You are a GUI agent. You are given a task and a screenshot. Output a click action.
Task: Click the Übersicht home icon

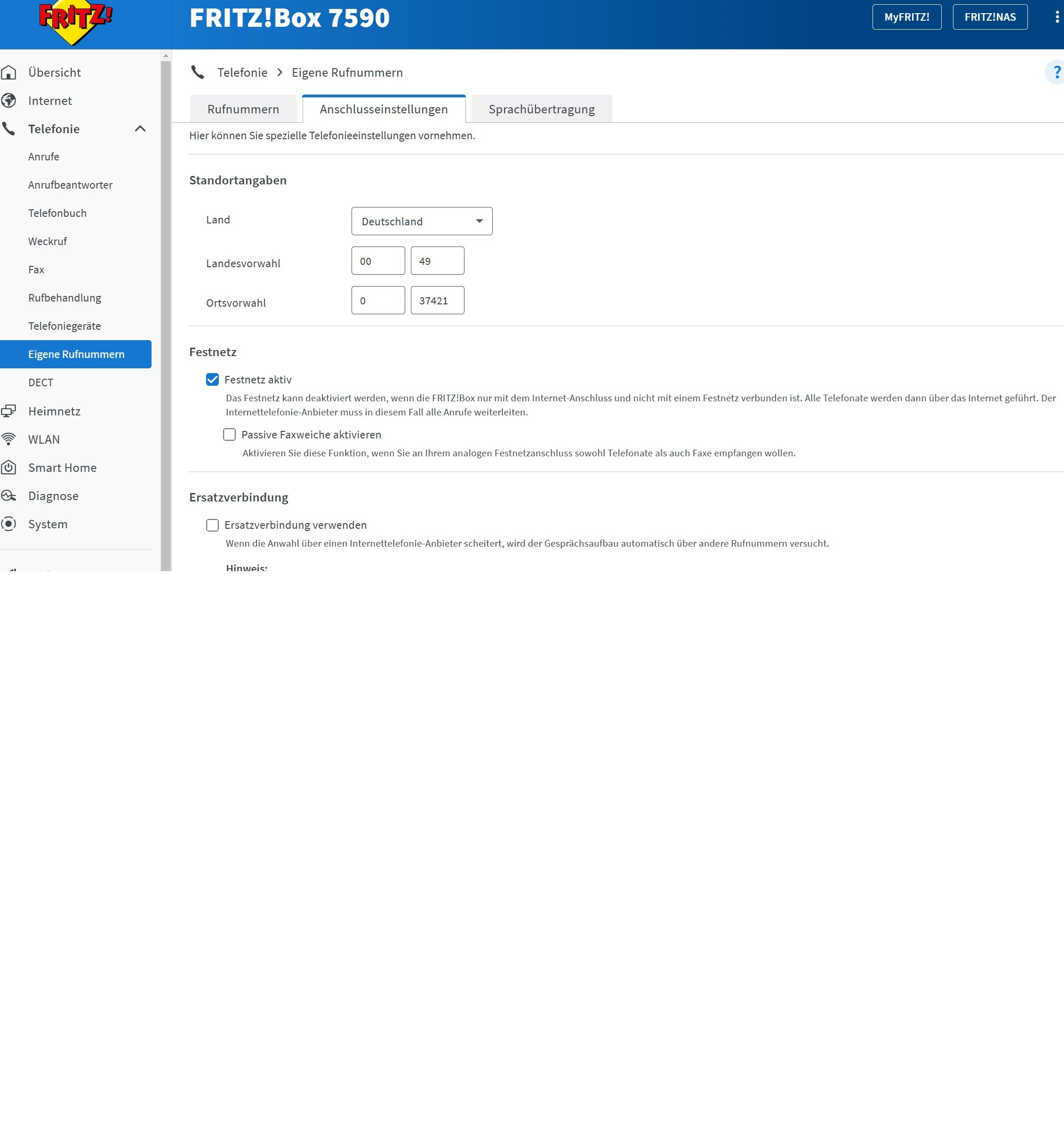point(8,73)
